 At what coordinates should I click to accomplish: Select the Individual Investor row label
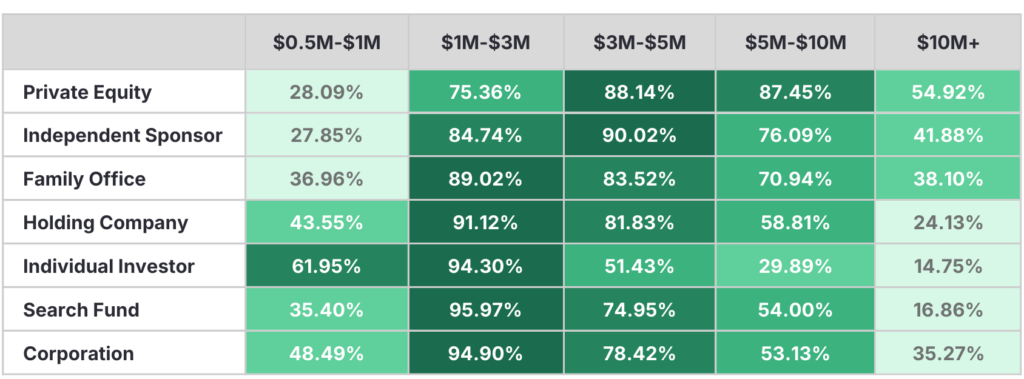[108, 267]
